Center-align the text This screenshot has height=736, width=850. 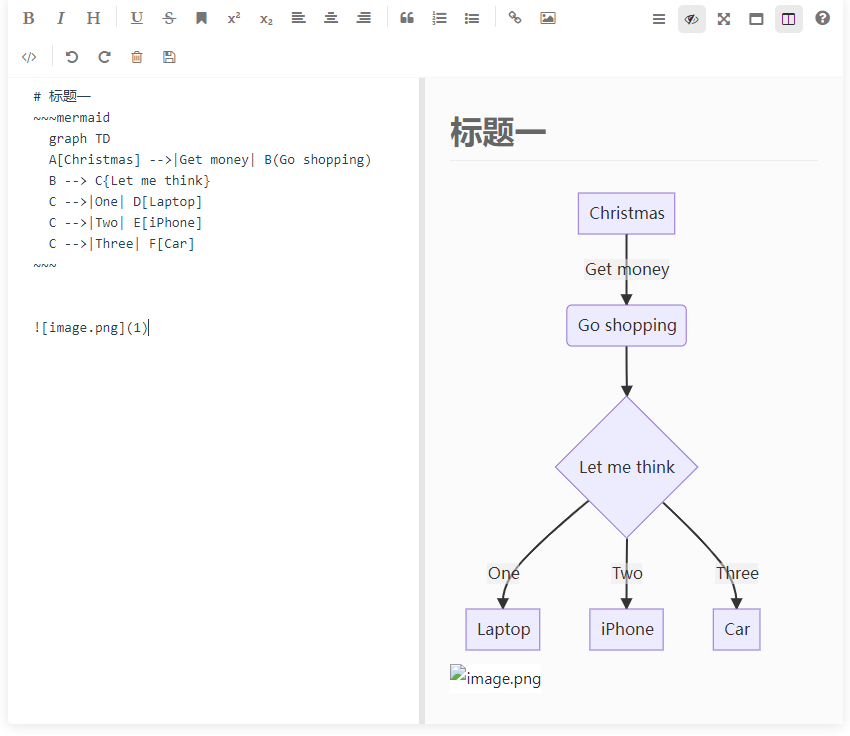click(x=331, y=18)
